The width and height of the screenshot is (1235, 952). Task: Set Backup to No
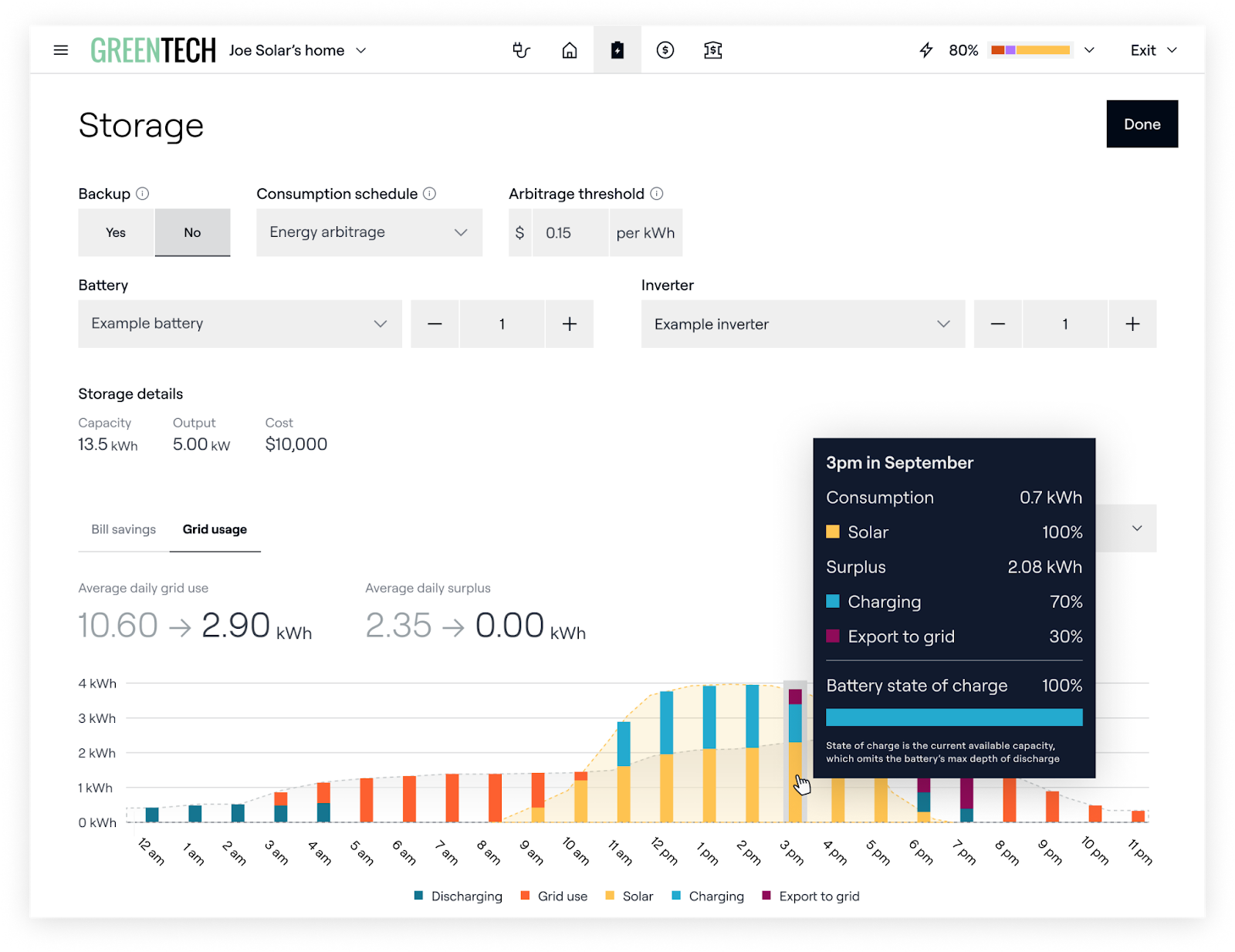click(192, 232)
